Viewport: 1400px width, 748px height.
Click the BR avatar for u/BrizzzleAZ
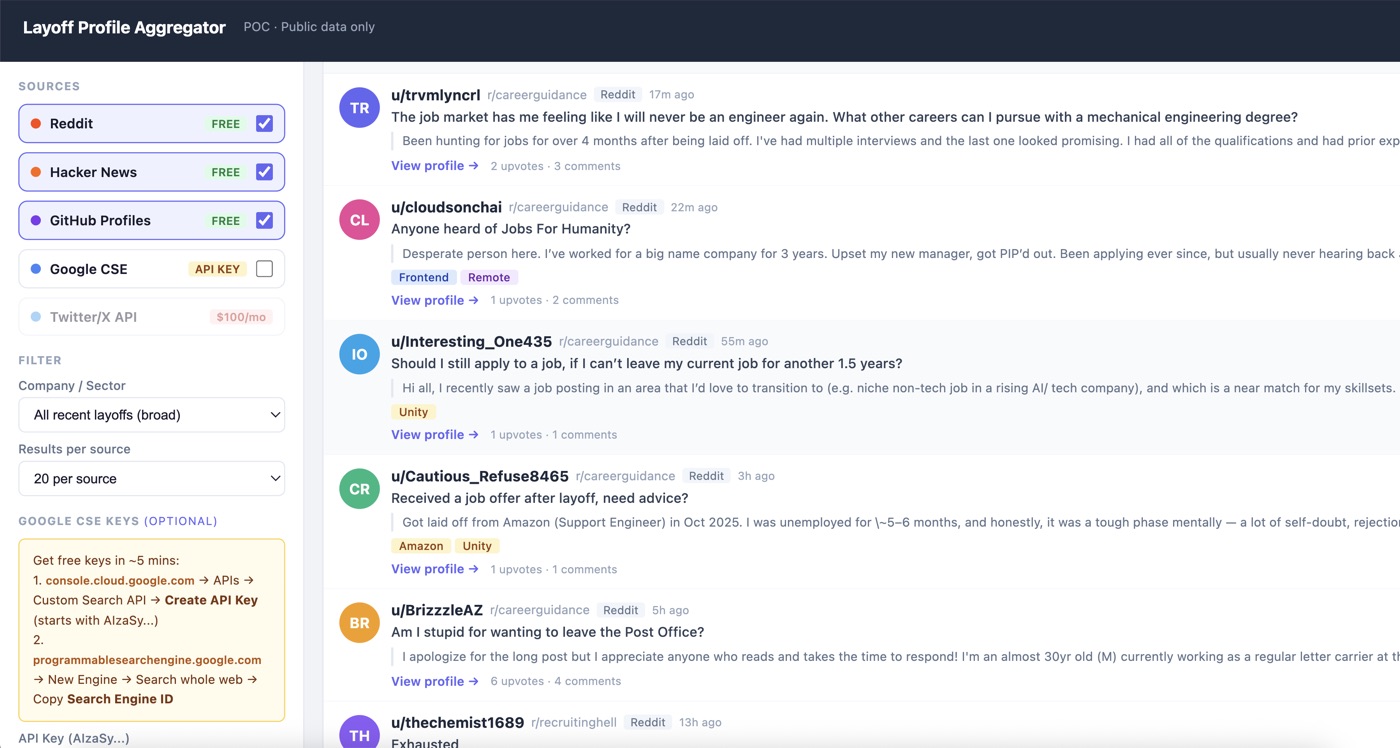click(359, 622)
